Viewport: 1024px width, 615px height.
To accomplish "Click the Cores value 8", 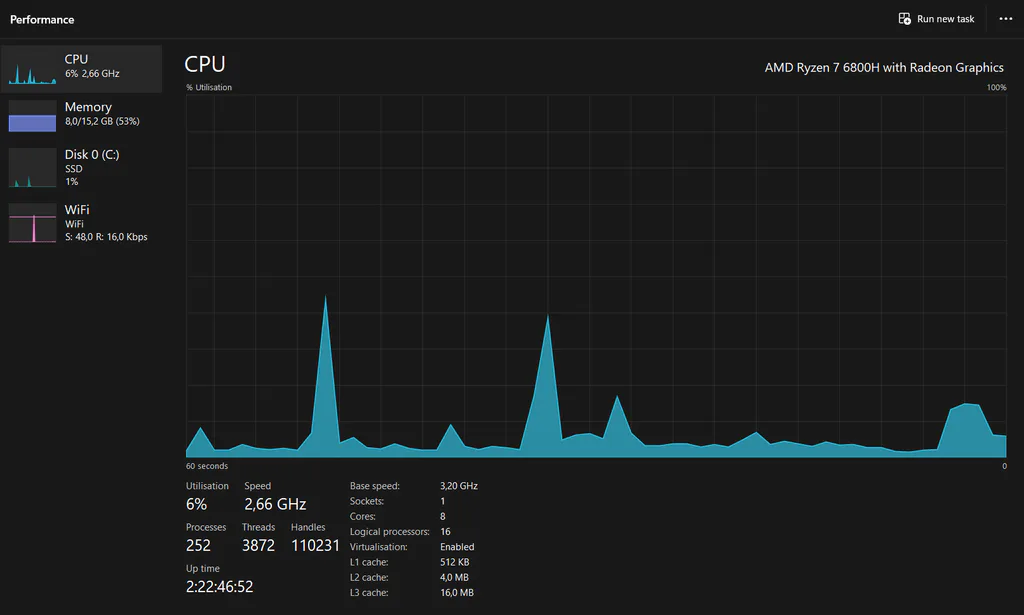I will [x=443, y=516].
